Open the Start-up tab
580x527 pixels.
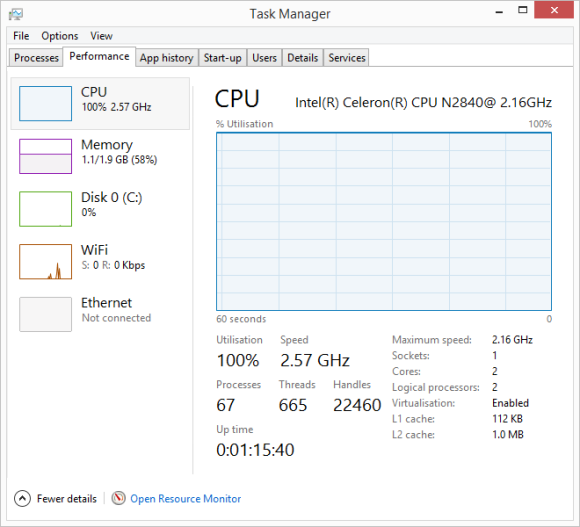(223, 58)
